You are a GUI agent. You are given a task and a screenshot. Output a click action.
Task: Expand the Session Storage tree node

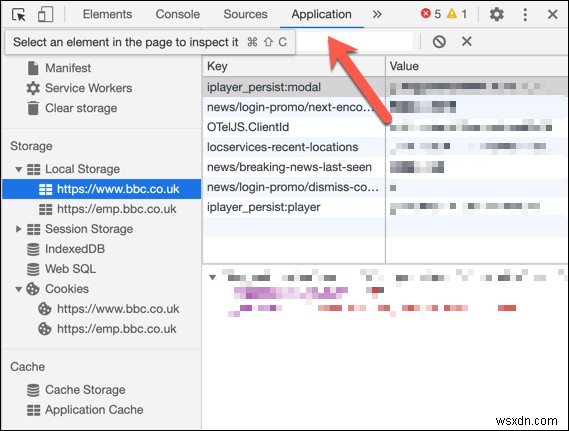[19, 229]
